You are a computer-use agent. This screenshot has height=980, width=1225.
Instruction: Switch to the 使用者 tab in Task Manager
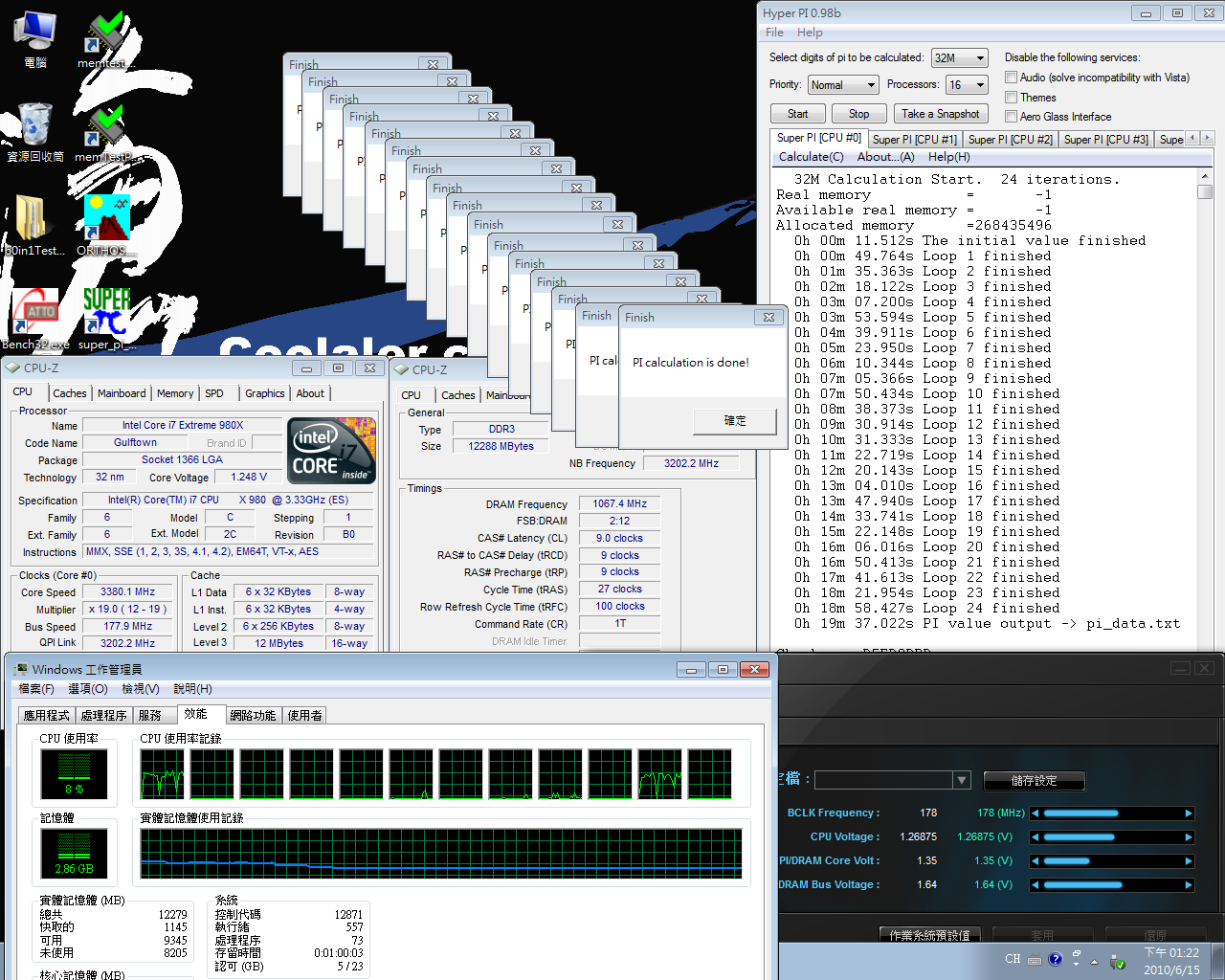[305, 715]
